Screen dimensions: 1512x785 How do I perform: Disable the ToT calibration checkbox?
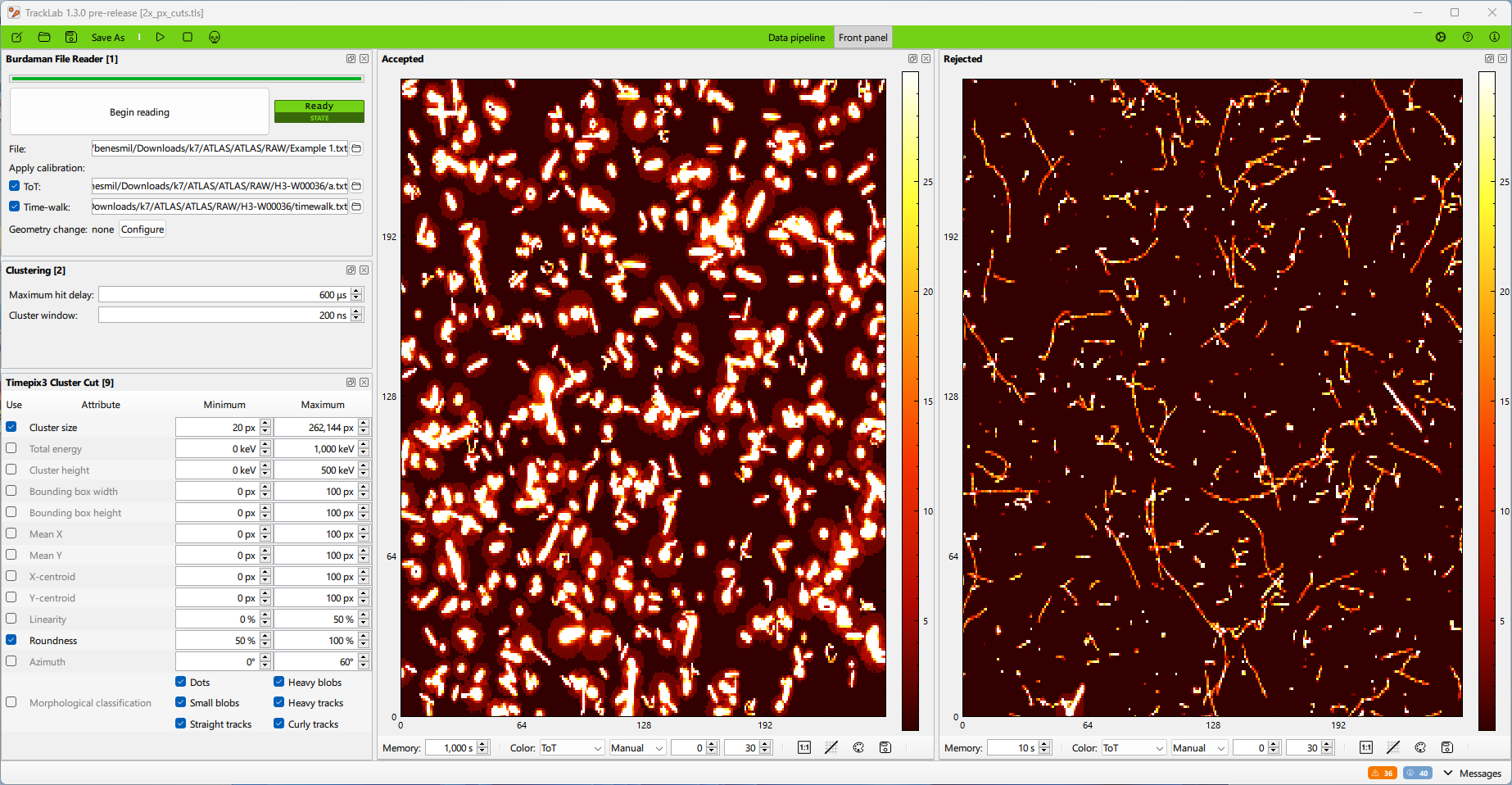pos(15,186)
